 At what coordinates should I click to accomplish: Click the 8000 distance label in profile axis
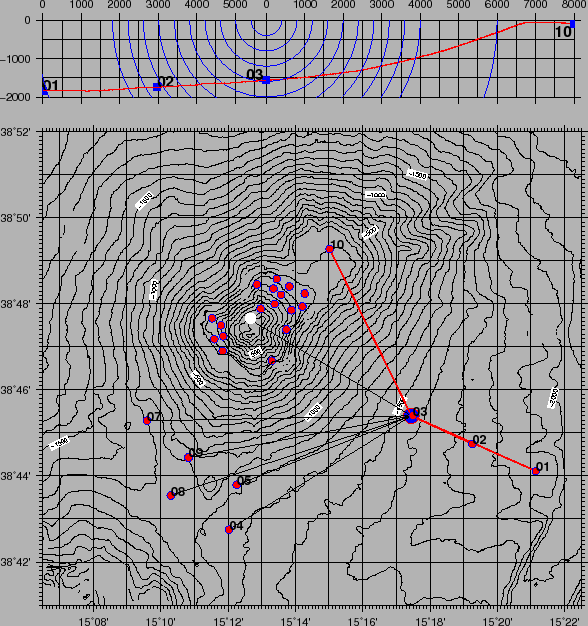pyautogui.click(x=574, y=5)
